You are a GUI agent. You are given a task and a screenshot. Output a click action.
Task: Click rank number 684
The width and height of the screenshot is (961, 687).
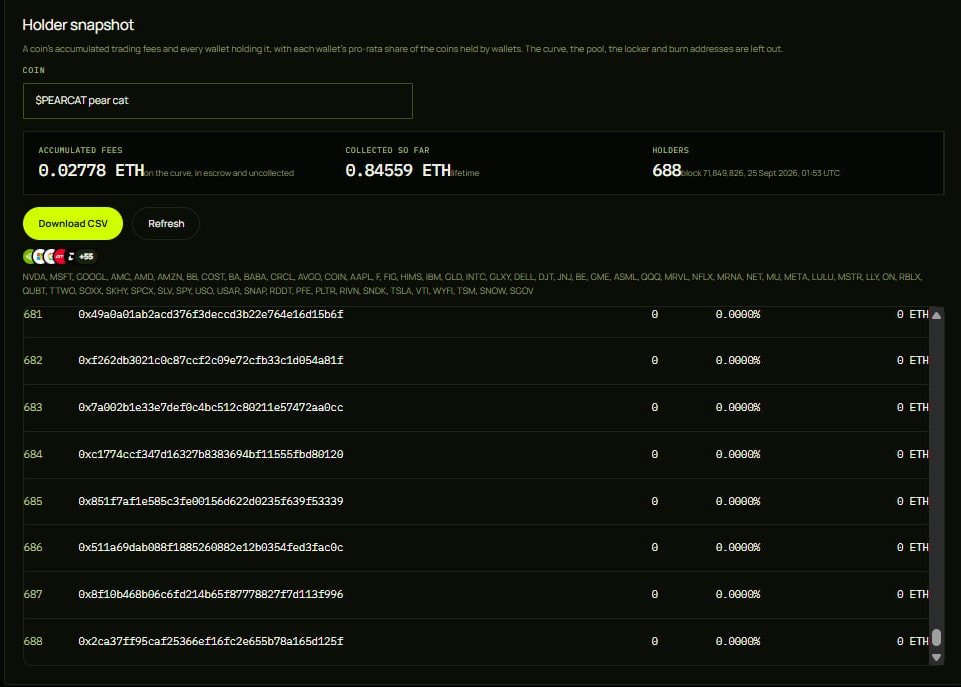33,454
